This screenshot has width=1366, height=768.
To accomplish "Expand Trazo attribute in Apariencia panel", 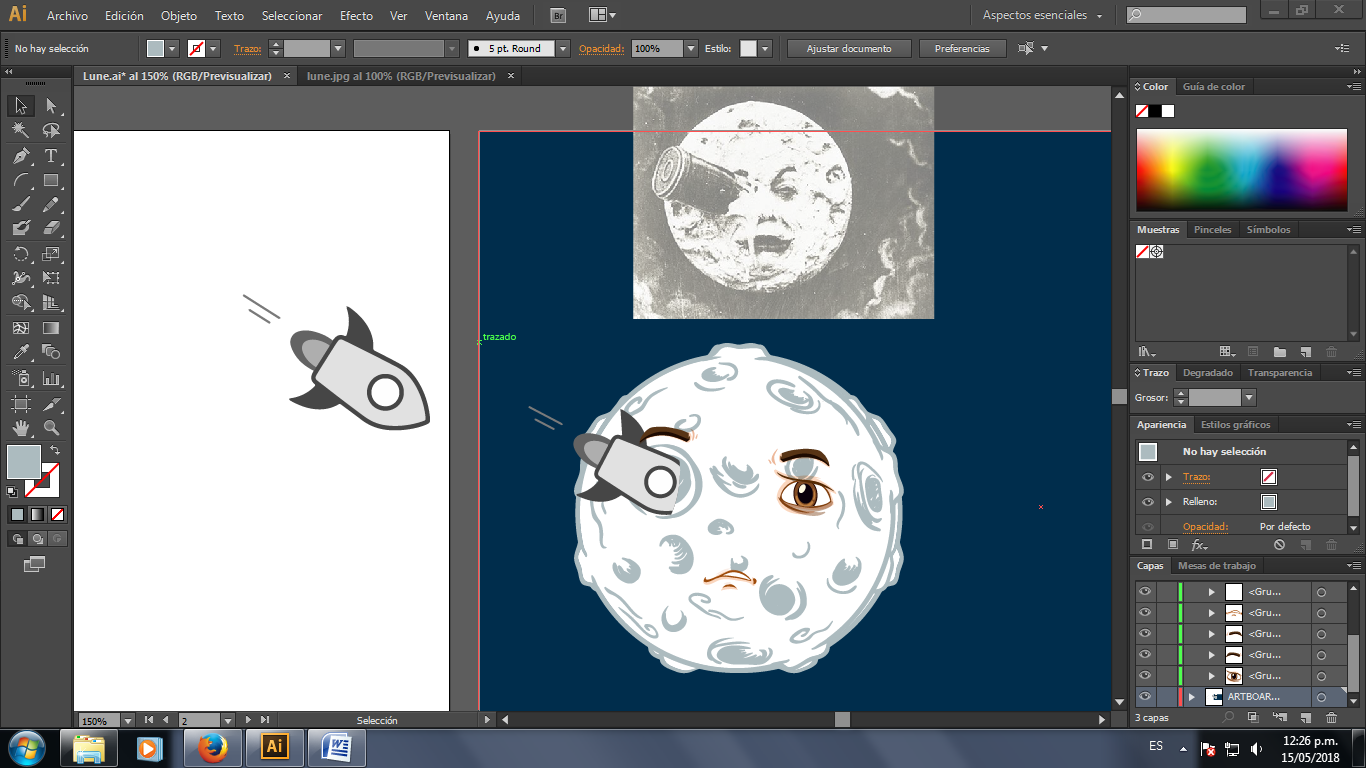I will click(x=1168, y=477).
